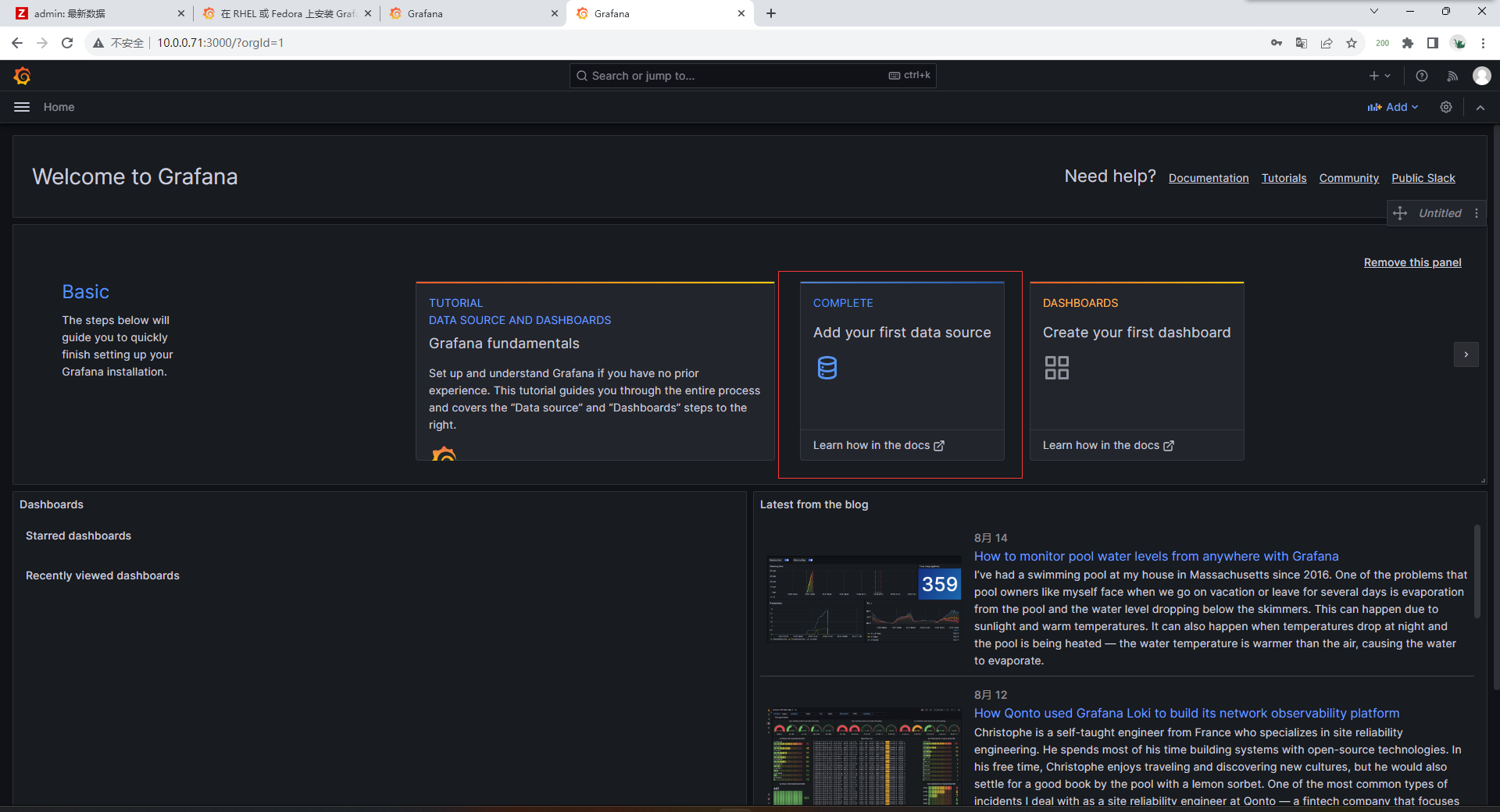
Task: Open the help question mark menu
Action: (1422, 76)
